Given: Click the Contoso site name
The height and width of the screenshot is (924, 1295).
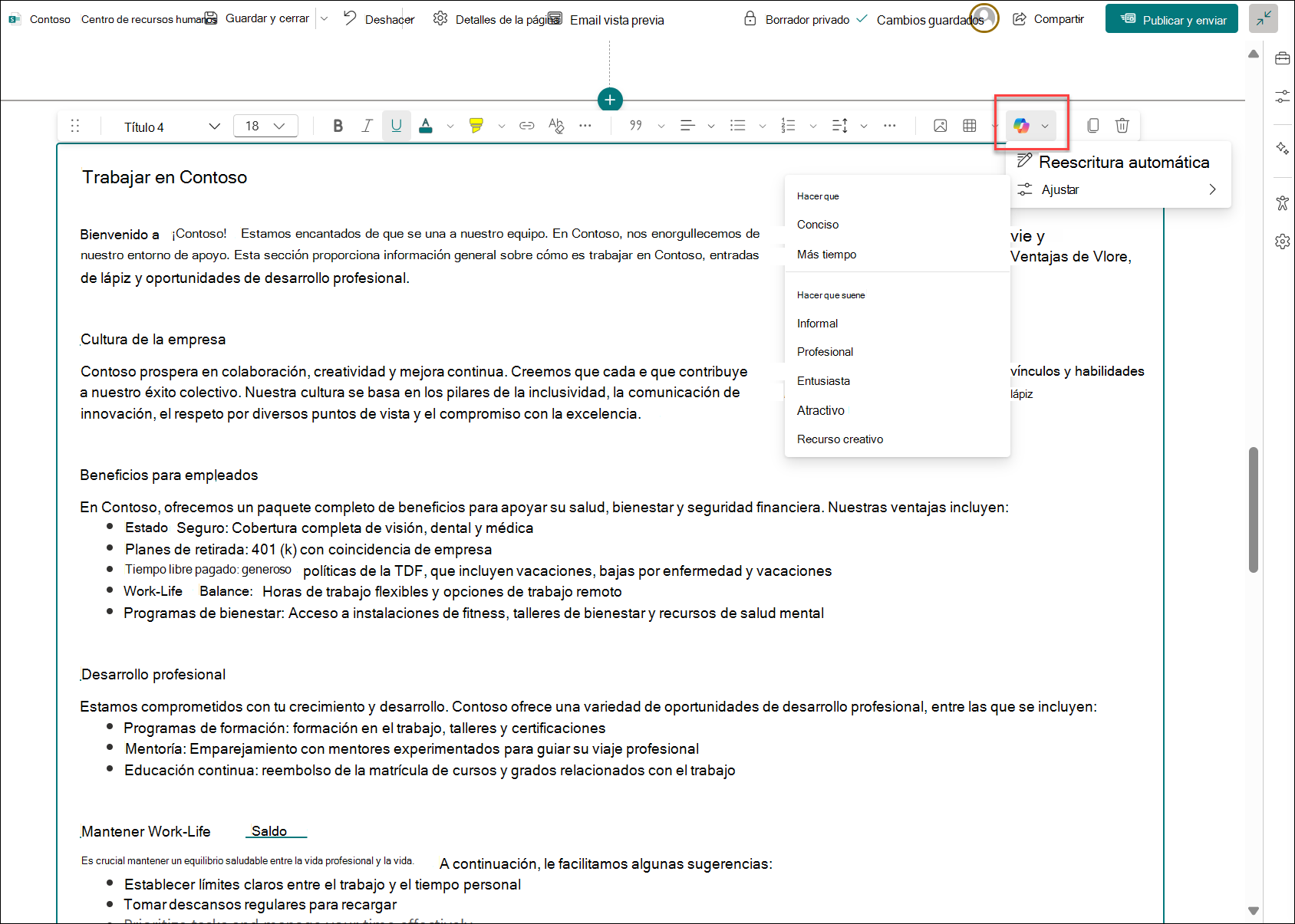Looking at the screenshot, I should click(x=50, y=19).
